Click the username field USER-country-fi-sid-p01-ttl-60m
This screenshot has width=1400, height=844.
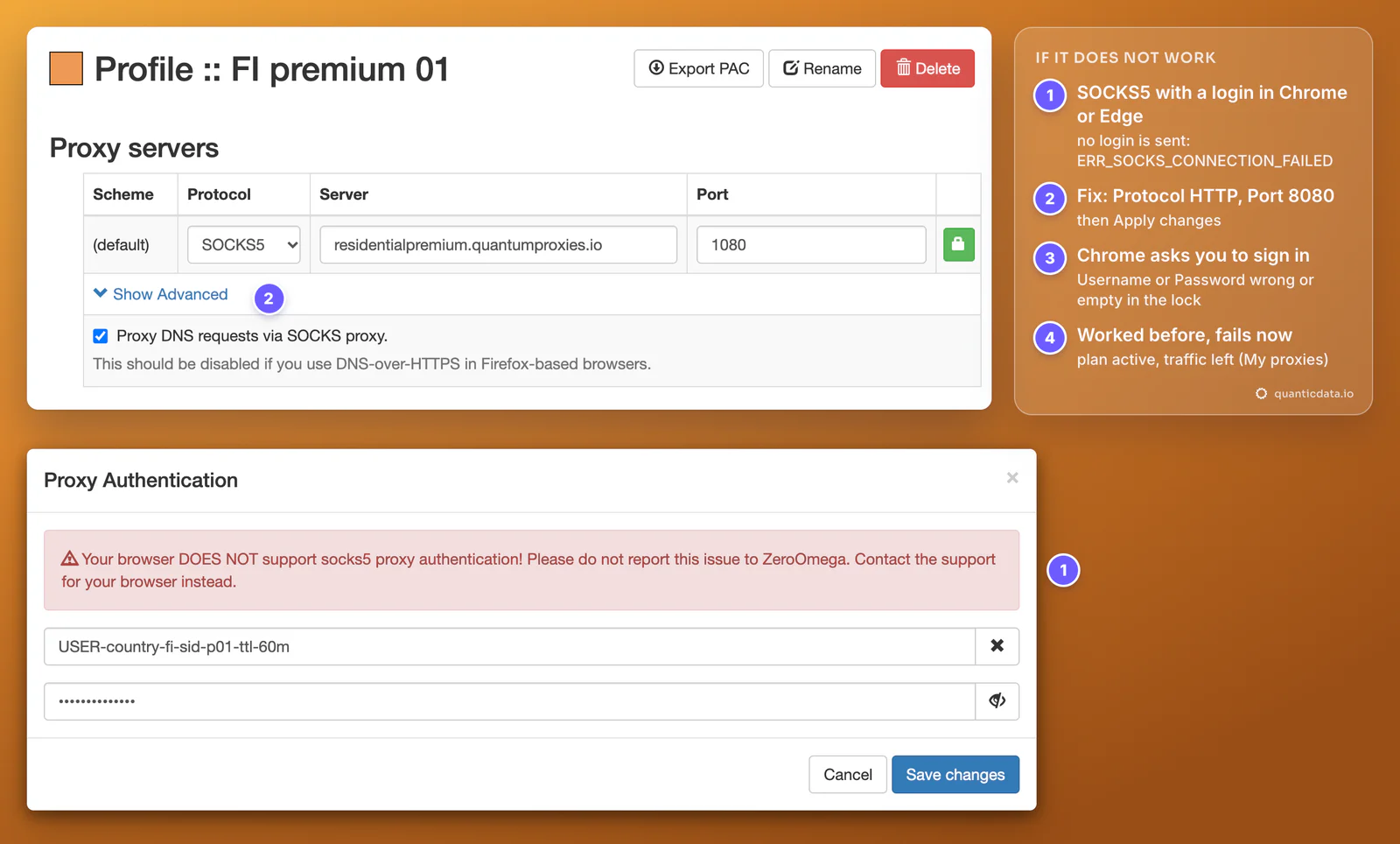click(510, 646)
